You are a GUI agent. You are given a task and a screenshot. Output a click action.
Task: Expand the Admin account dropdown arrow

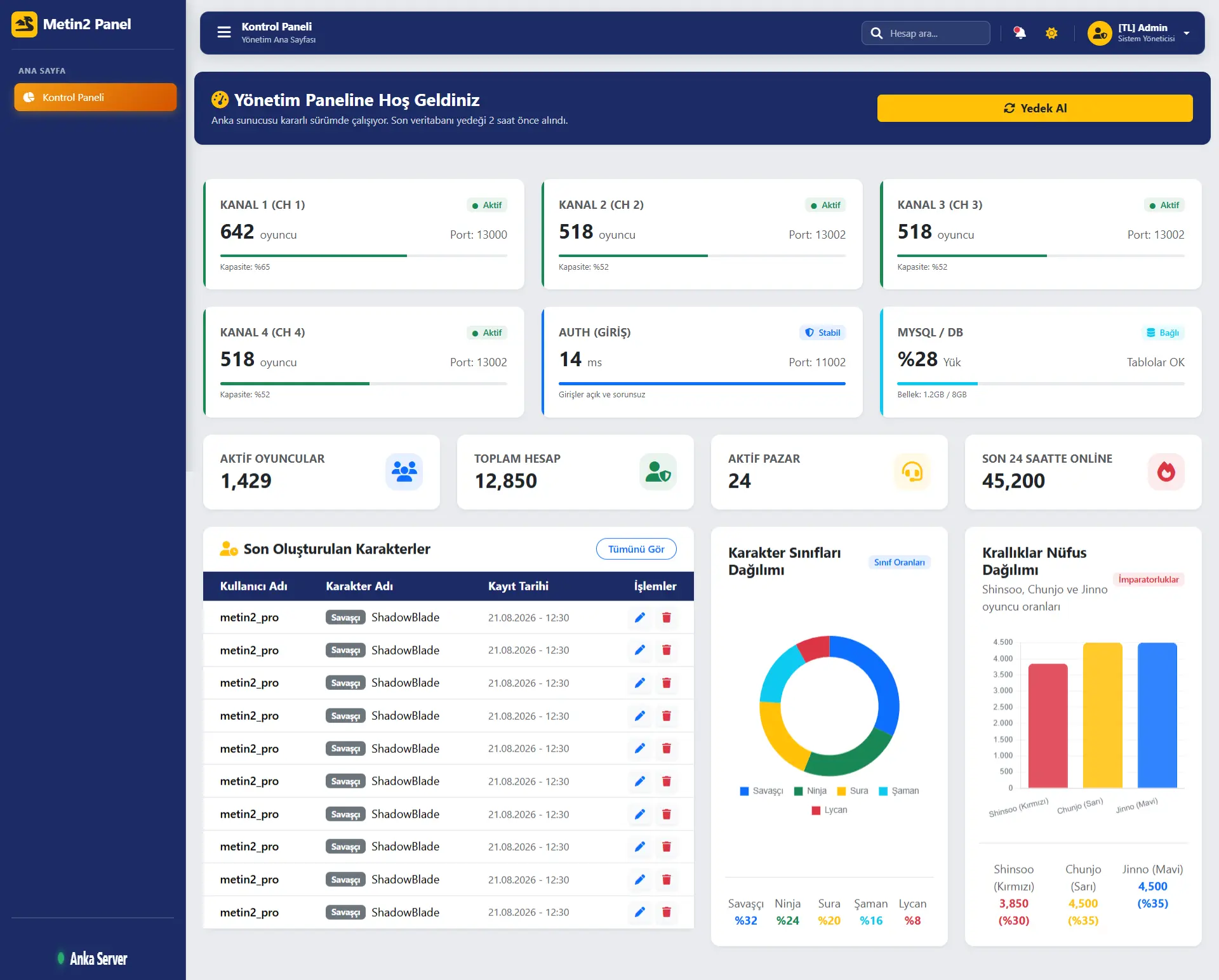click(1187, 33)
